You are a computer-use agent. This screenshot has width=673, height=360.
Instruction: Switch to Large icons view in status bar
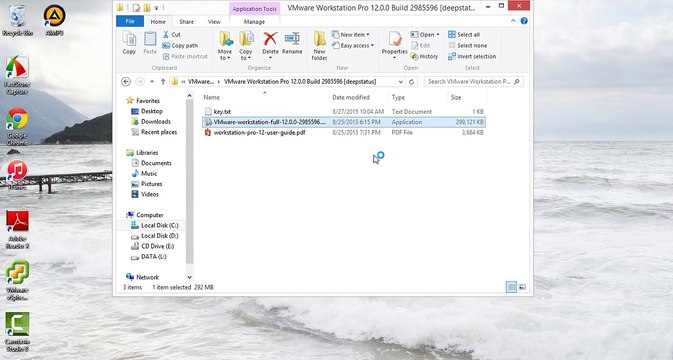(522, 287)
